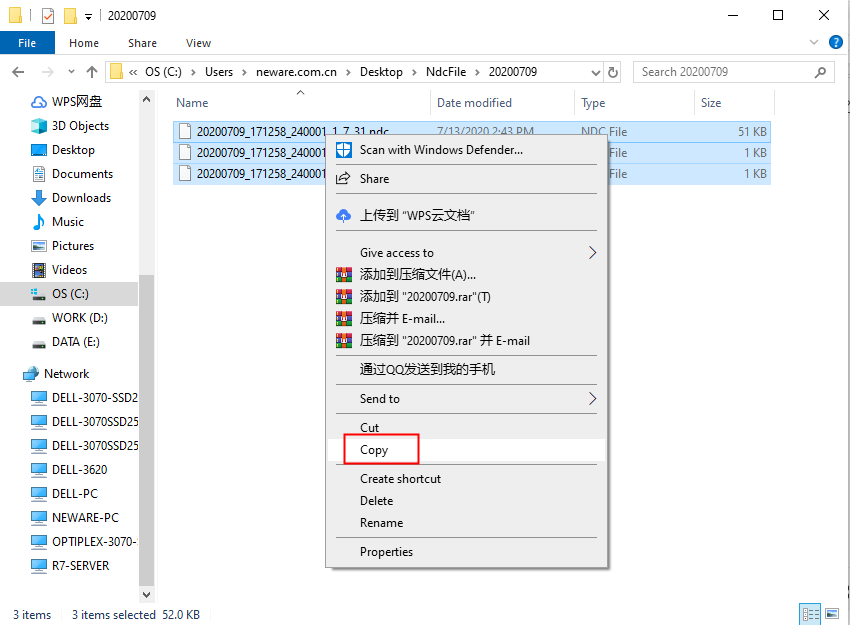Select the NdcFile breadcrumb segment
Viewport: 850px width, 625px height.
click(446, 72)
